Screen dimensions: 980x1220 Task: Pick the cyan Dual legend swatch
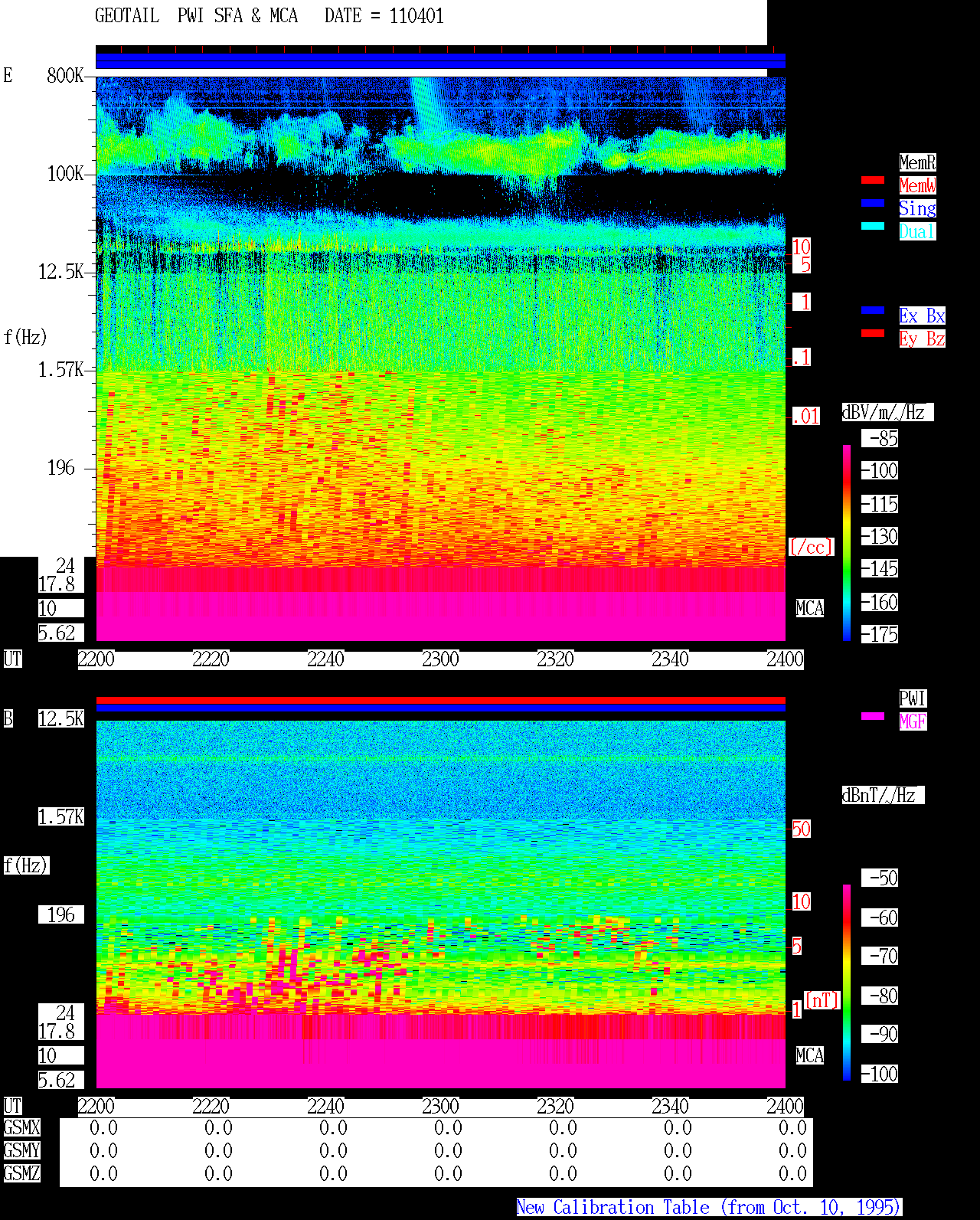coord(873,226)
